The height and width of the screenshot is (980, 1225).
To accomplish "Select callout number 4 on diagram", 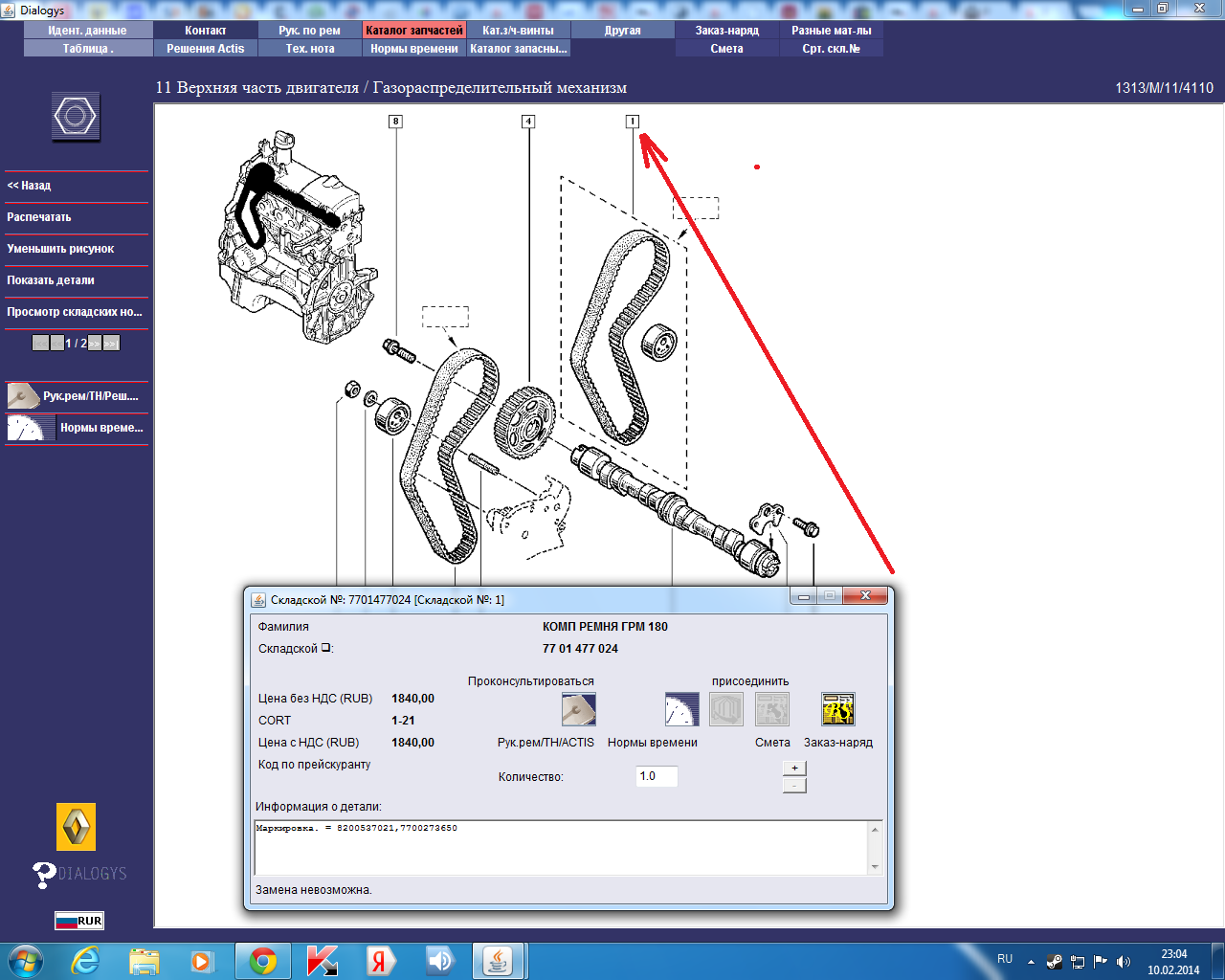I will pyautogui.click(x=527, y=122).
